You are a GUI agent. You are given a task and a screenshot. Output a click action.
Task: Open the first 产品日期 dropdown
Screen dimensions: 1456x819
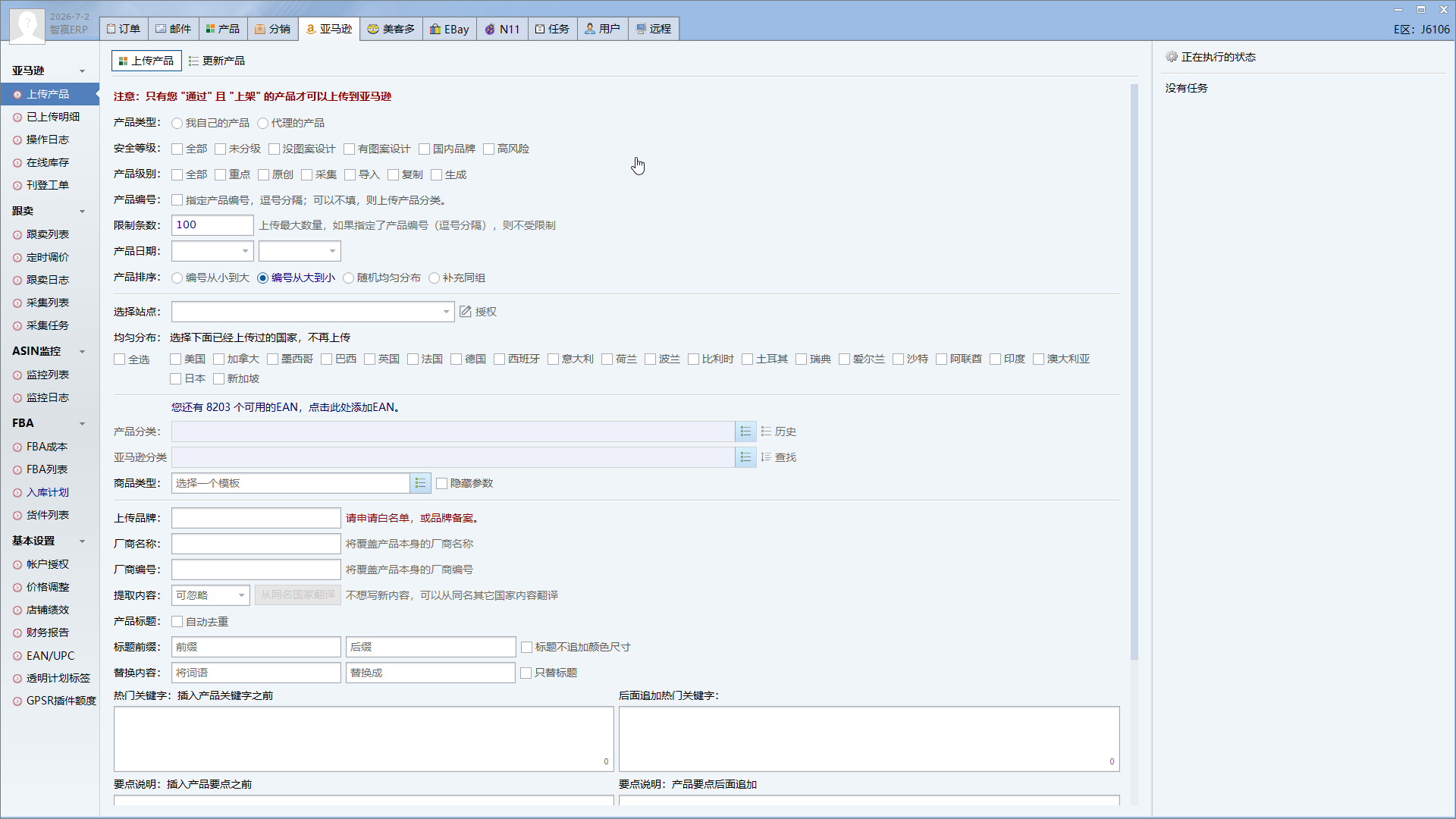pyautogui.click(x=212, y=251)
